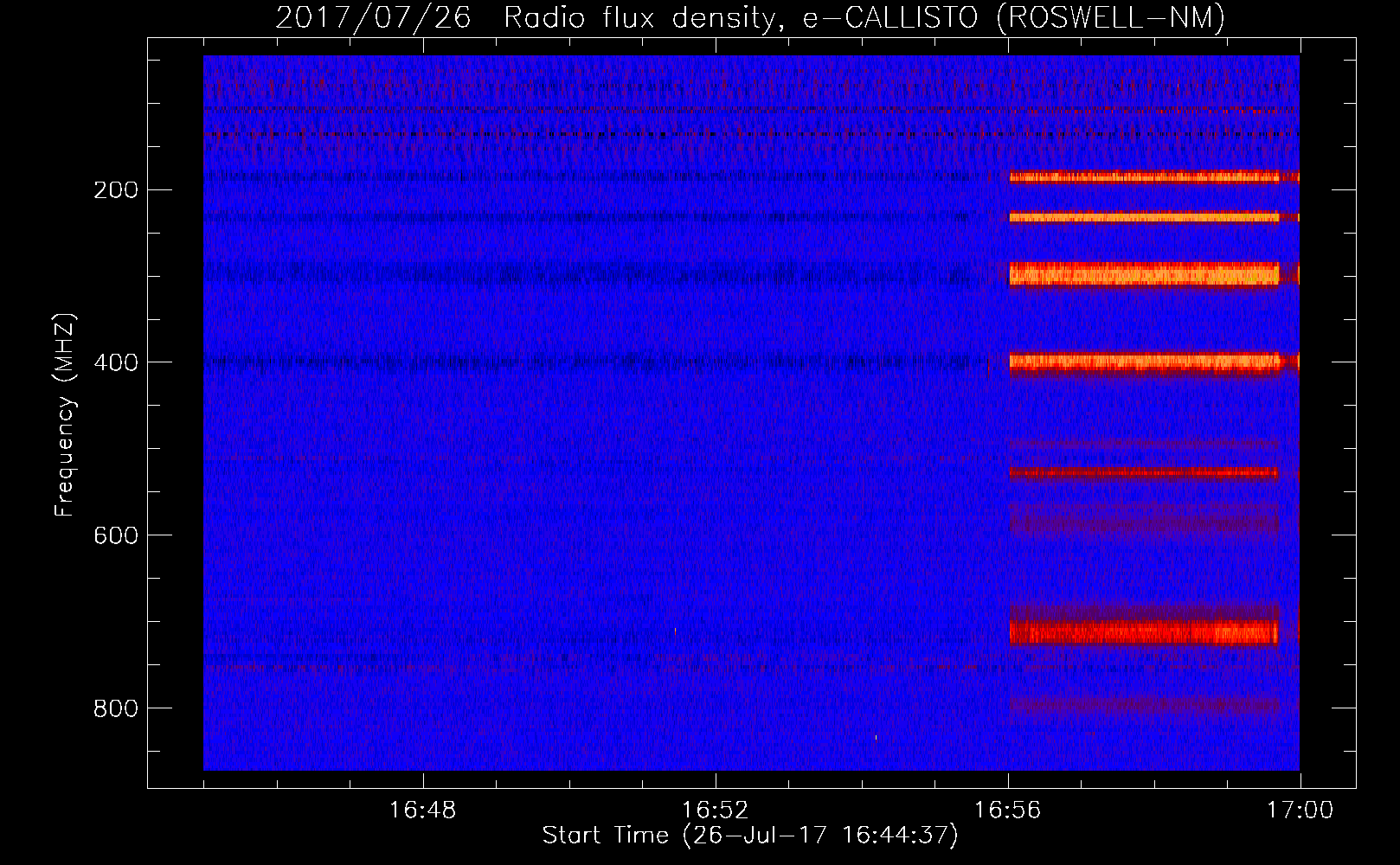
Task: Select the 800 frequency tick label
Action: point(116,708)
